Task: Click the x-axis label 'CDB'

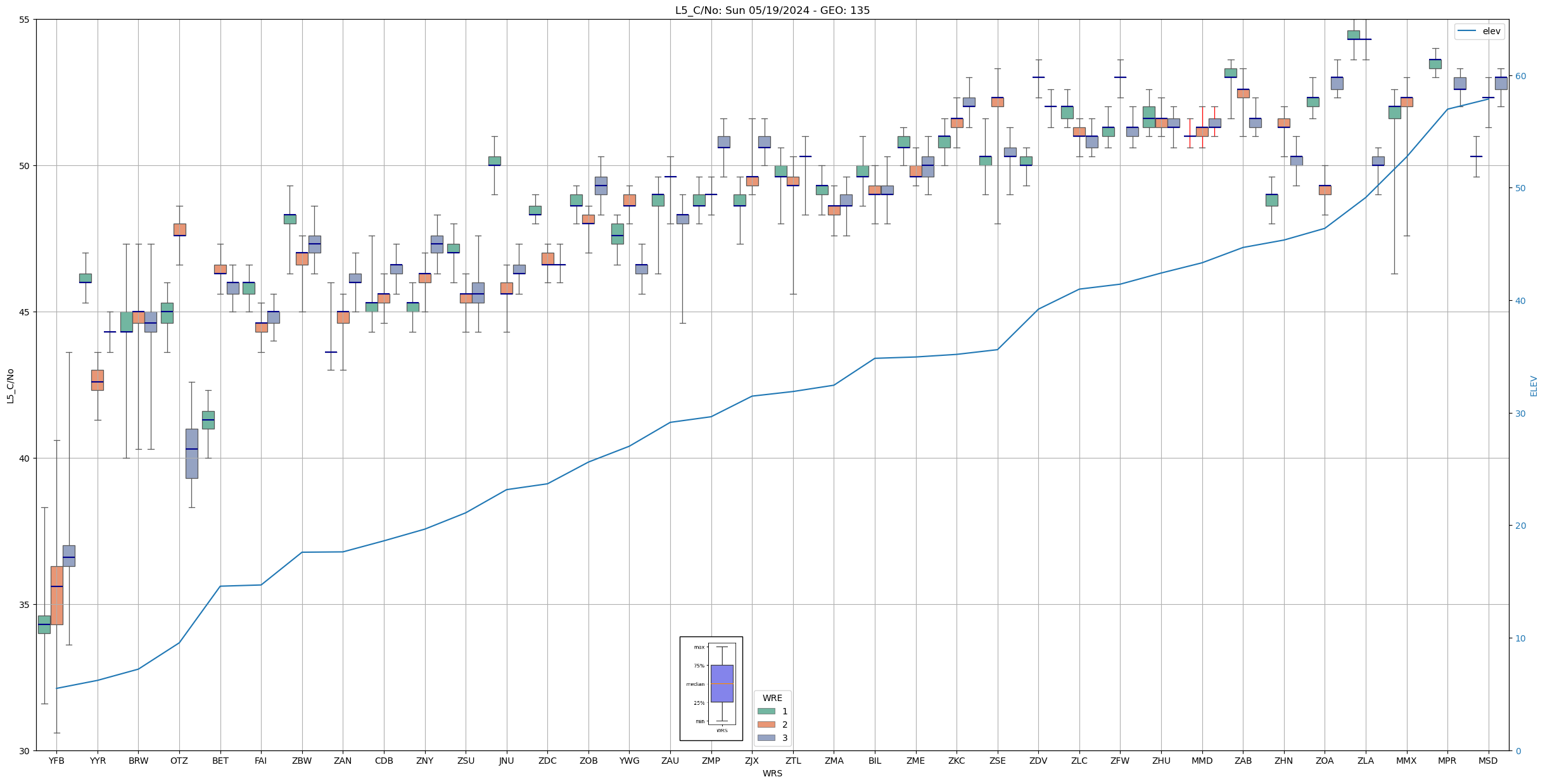Action: (x=384, y=761)
